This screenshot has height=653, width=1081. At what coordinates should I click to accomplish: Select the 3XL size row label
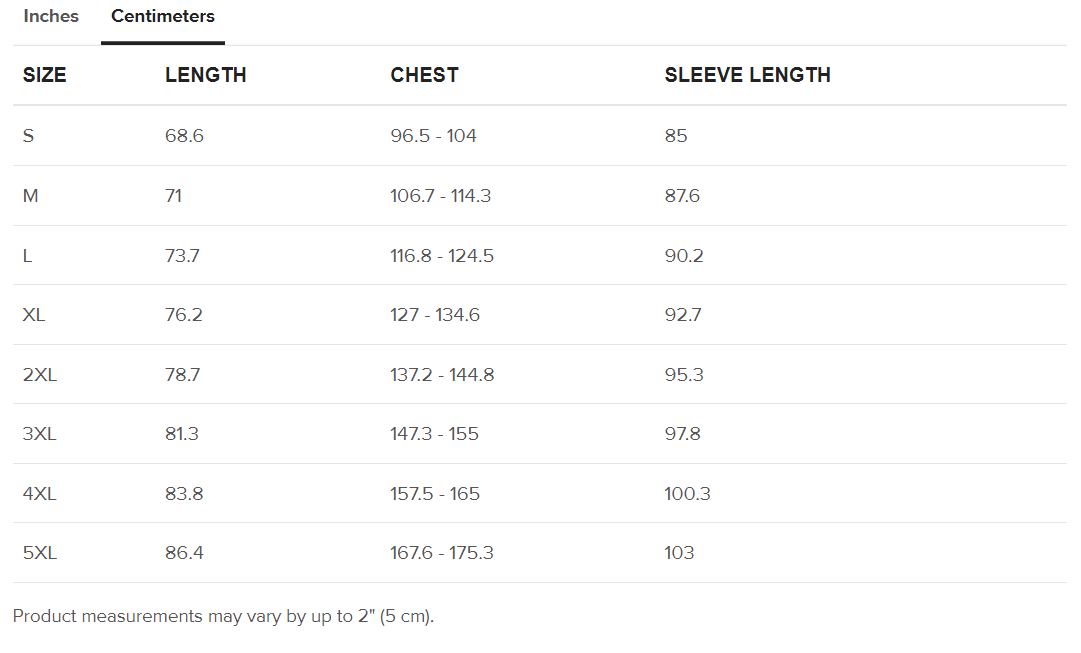(x=39, y=434)
